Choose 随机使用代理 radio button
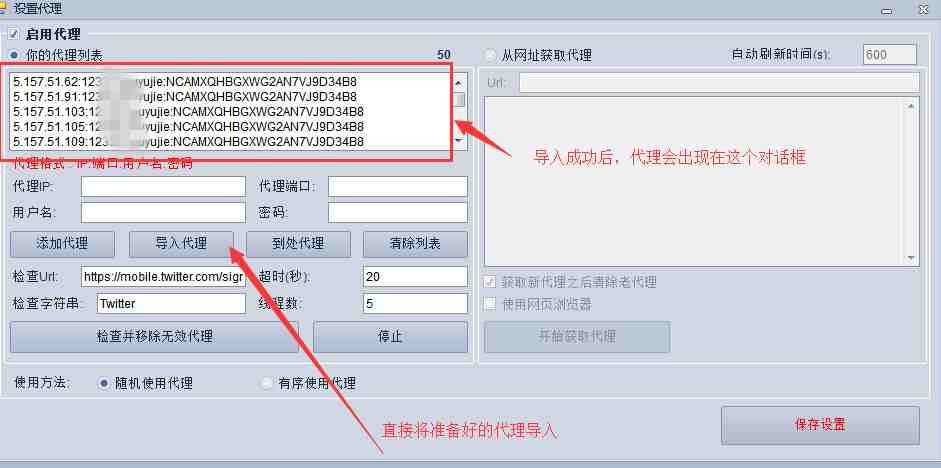The width and height of the screenshot is (941, 468). tap(104, 383)
